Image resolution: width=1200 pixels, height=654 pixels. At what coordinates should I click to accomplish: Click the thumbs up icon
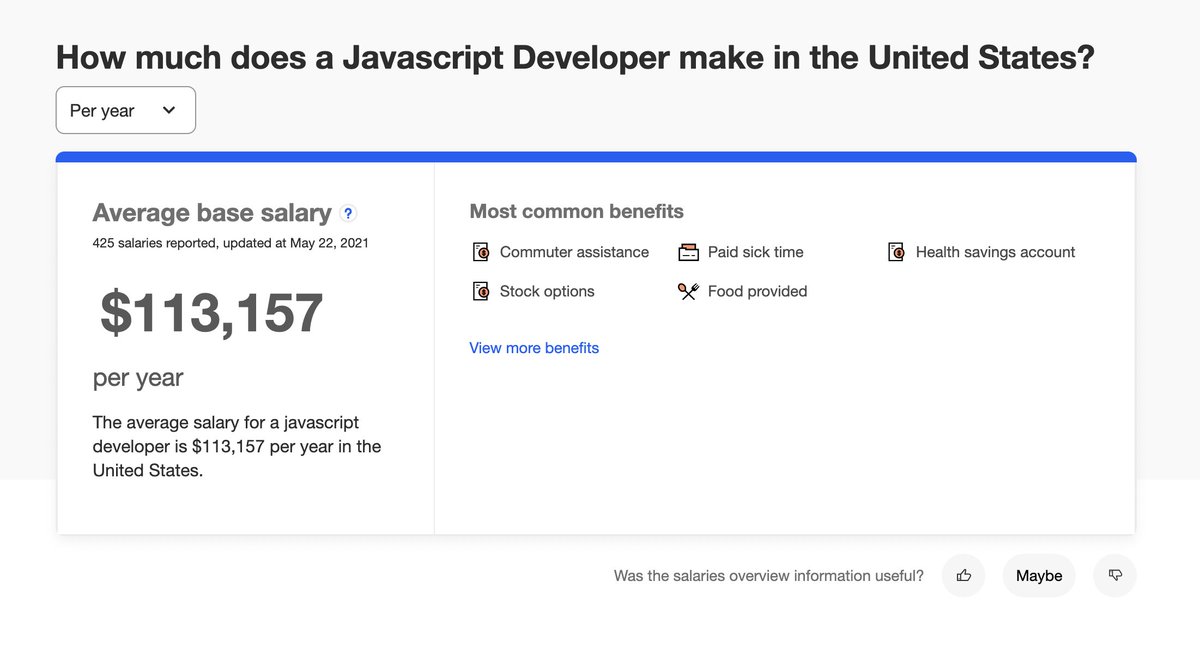coord(963,575)
